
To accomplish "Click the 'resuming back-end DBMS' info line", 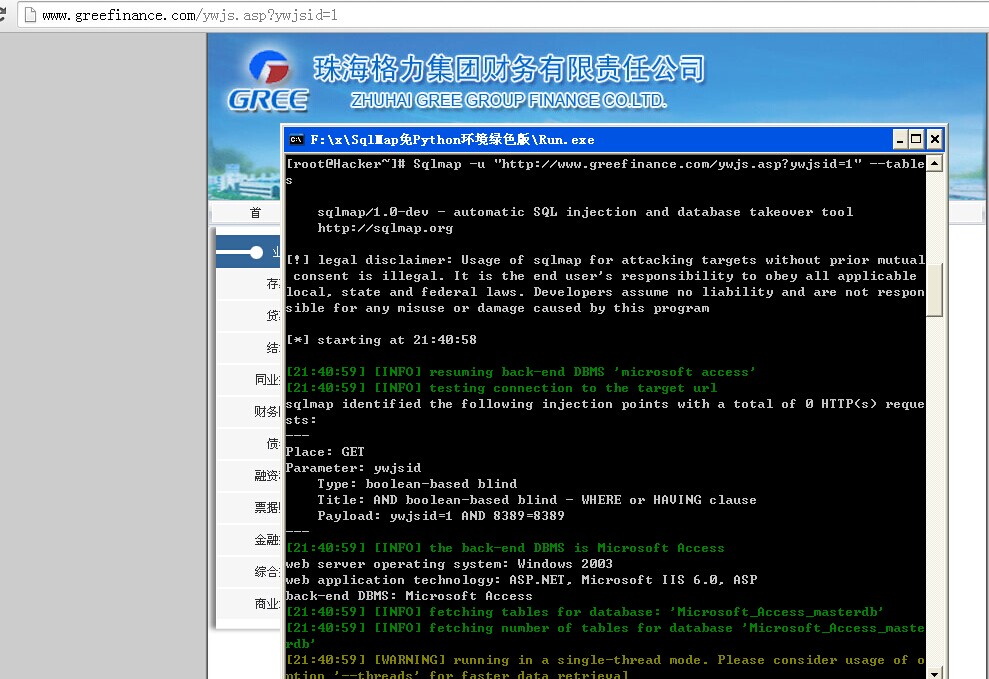I will [520, 372].
